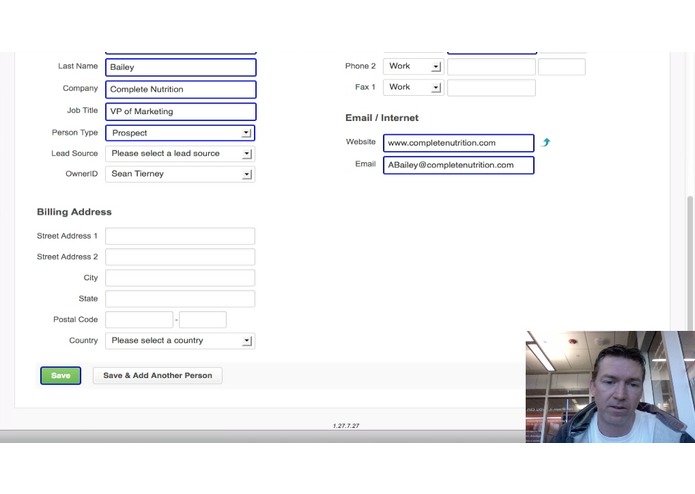This screenshot has height=494, width=695.
Task: Click Save & Add Another Person
Action: pos(158,376)
